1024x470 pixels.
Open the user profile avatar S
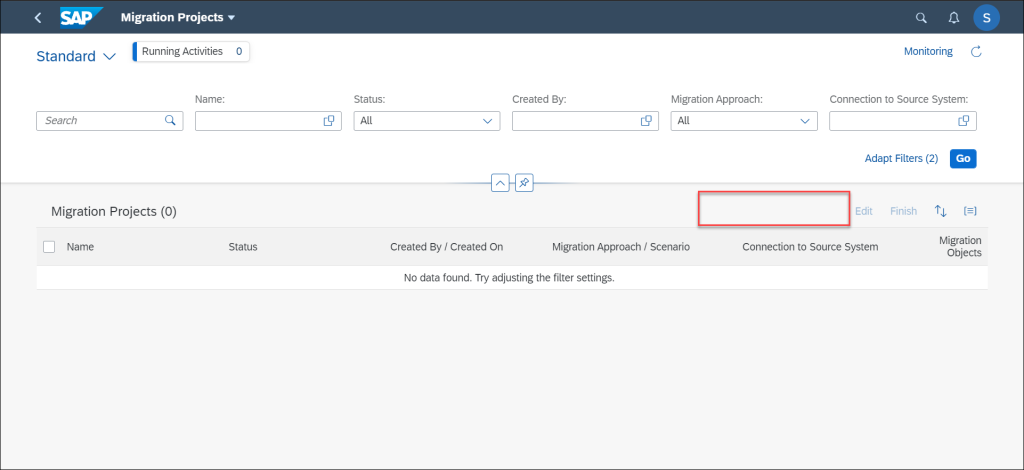(986, 18)
